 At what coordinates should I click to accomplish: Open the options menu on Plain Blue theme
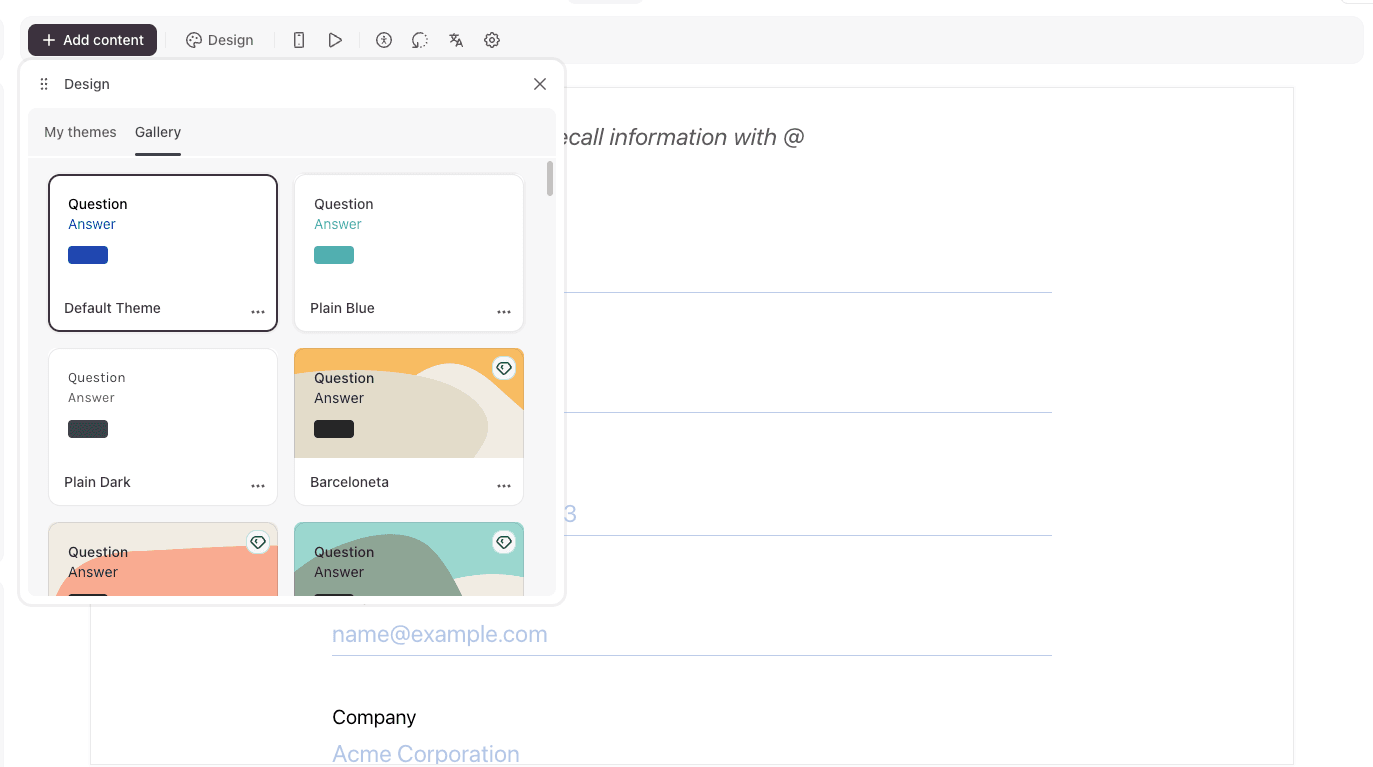coord(504,311)
